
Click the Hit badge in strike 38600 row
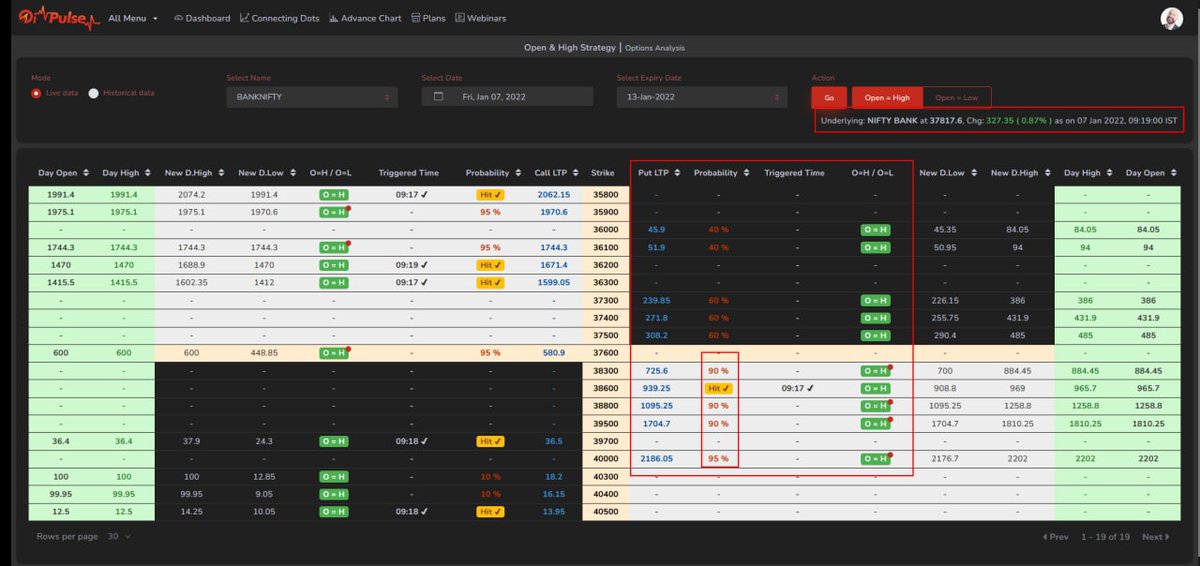[719, 388]
